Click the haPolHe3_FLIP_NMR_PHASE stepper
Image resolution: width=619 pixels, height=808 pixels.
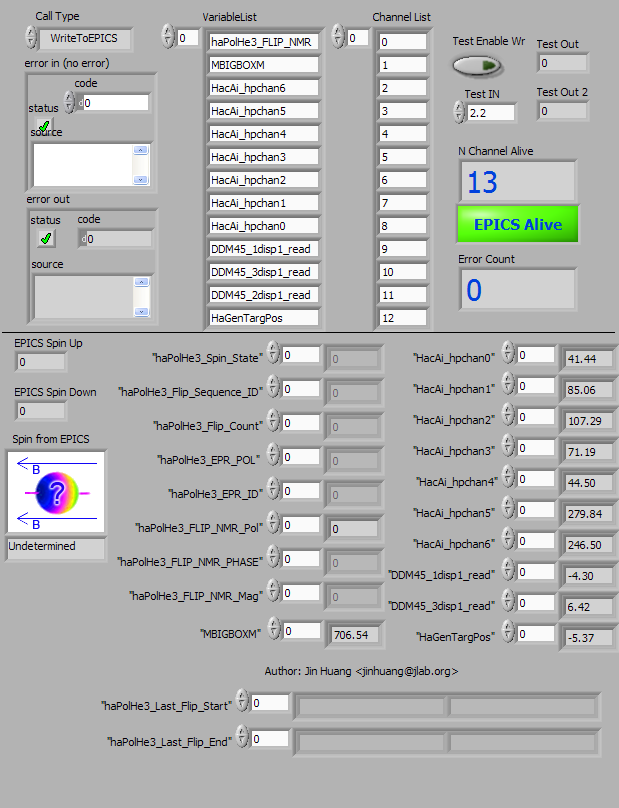(274, 558)
